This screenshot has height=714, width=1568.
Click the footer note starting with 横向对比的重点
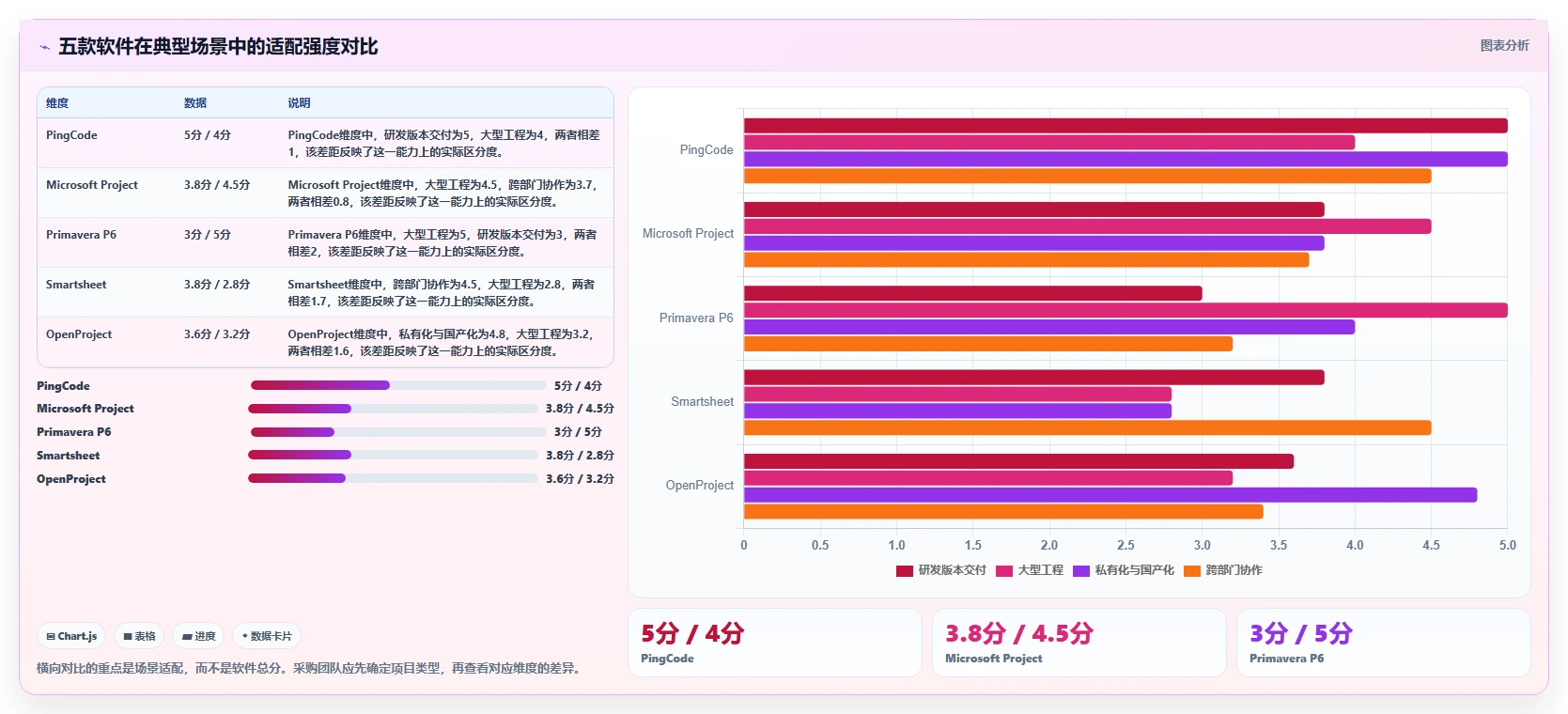[x=310, y=668]
